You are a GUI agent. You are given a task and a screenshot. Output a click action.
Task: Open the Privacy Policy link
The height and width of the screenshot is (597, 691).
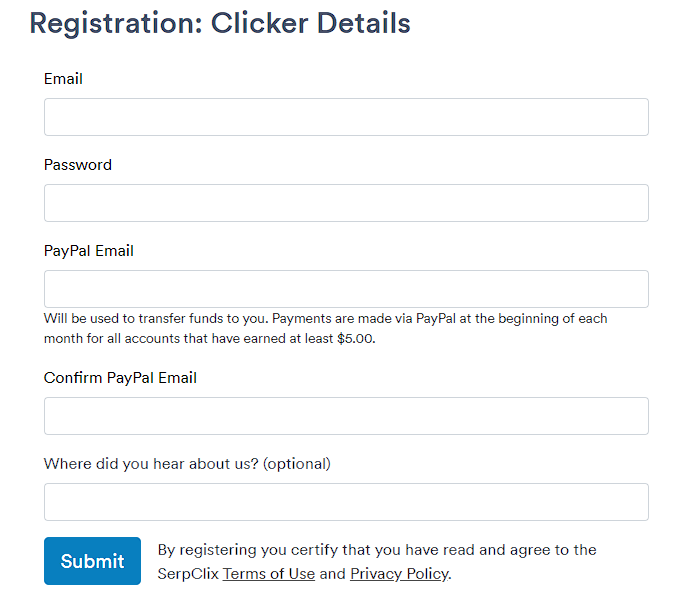click(399, 574)
